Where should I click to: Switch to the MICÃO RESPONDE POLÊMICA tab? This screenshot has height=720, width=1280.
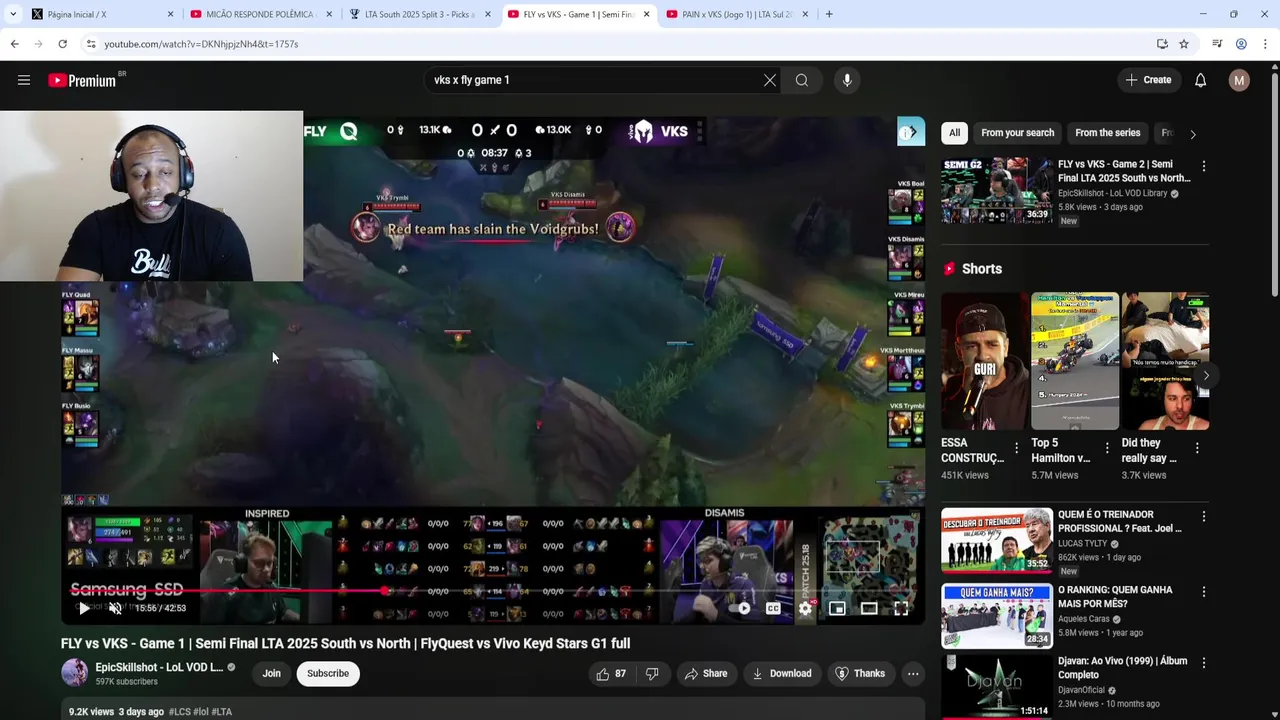pos(260,14)
